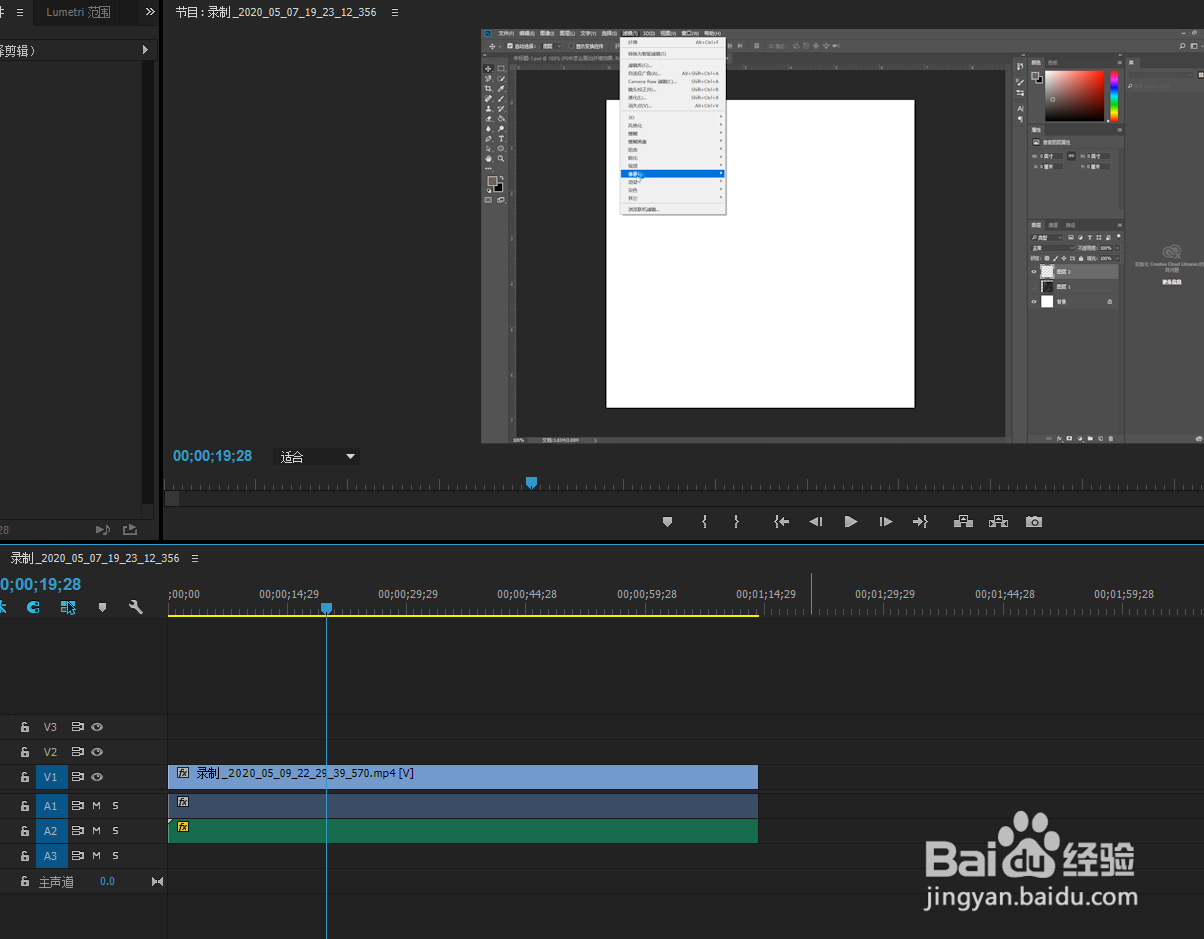The image size is (1204, 939).
Task: Open the 适合 zoom level dropdown
Action: click(317, 457)
